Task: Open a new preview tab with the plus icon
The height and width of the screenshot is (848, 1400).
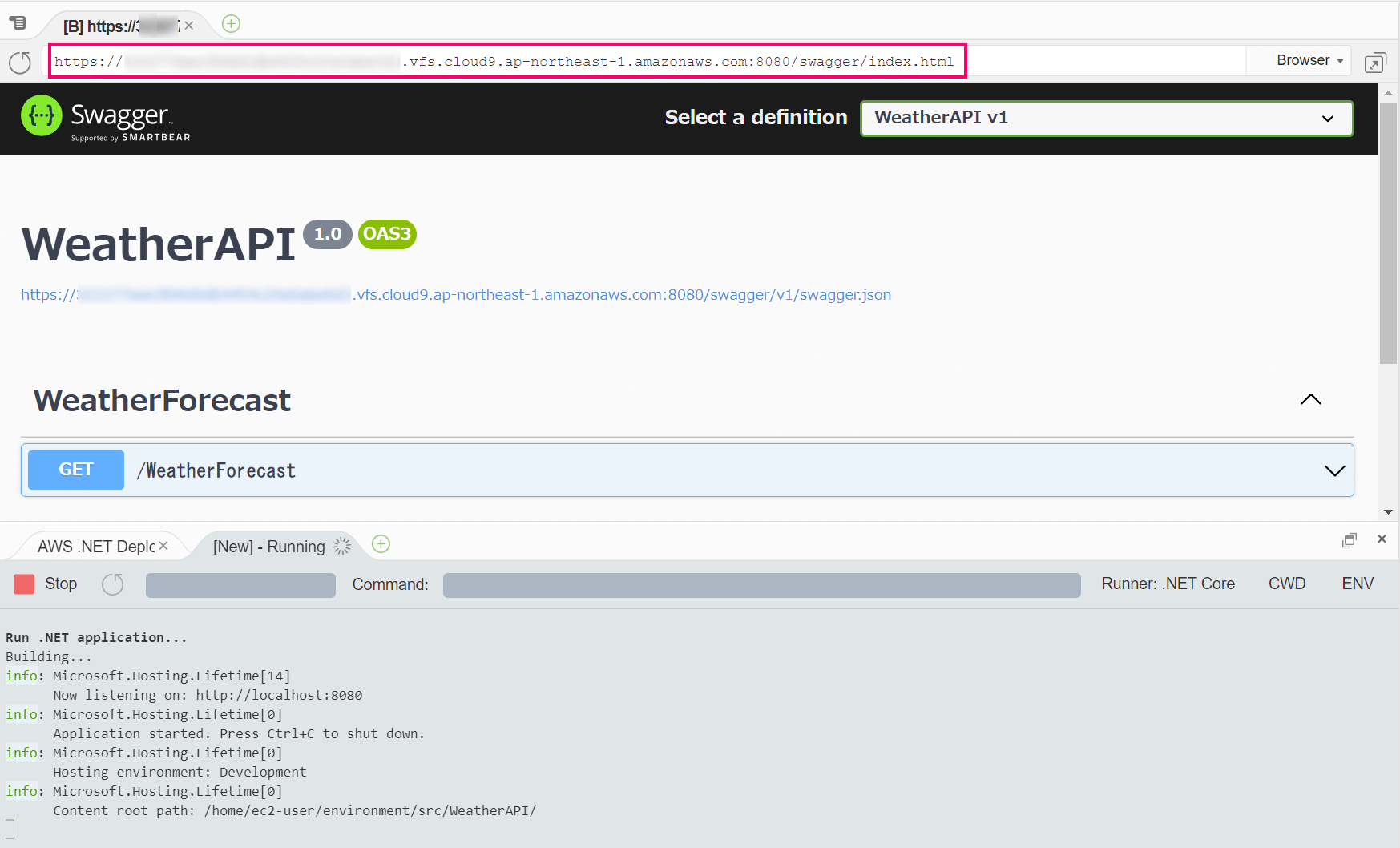Action: (x=231, y=24)
